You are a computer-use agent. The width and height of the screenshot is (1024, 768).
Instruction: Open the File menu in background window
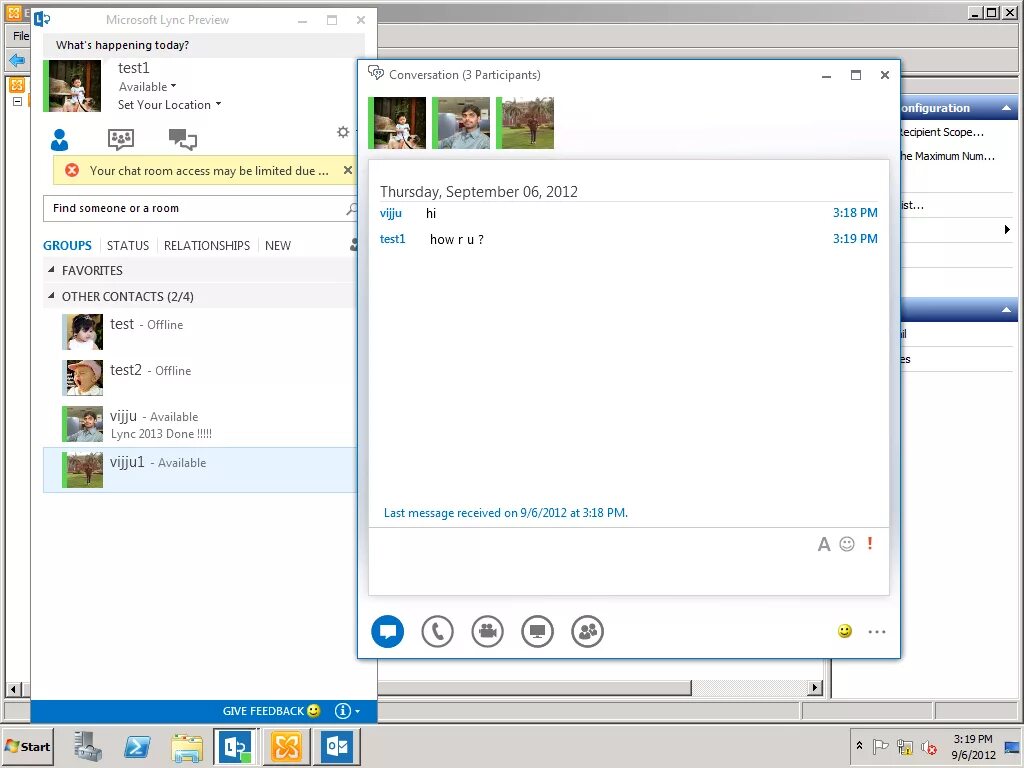pyautogui.click(x=20, y=35)
